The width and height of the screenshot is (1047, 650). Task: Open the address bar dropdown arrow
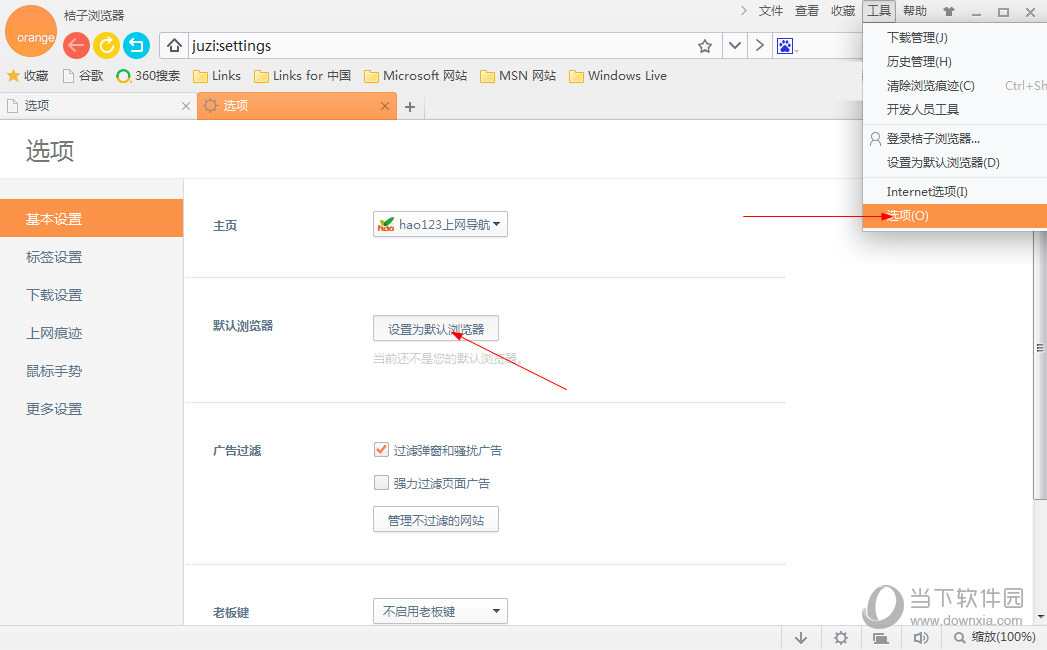coord(735,45)
